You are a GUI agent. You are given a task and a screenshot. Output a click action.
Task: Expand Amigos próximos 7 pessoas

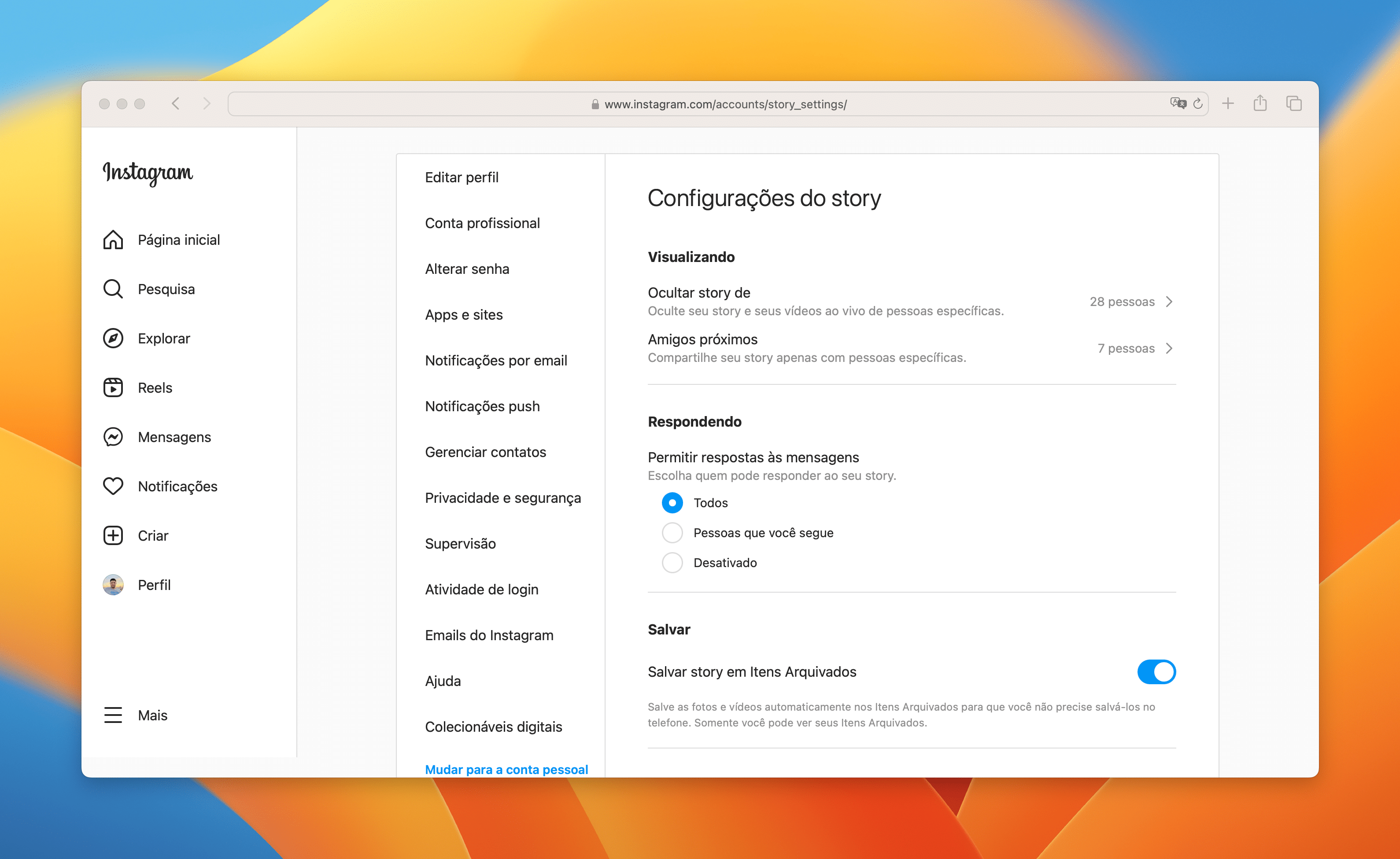point(1167,348)
